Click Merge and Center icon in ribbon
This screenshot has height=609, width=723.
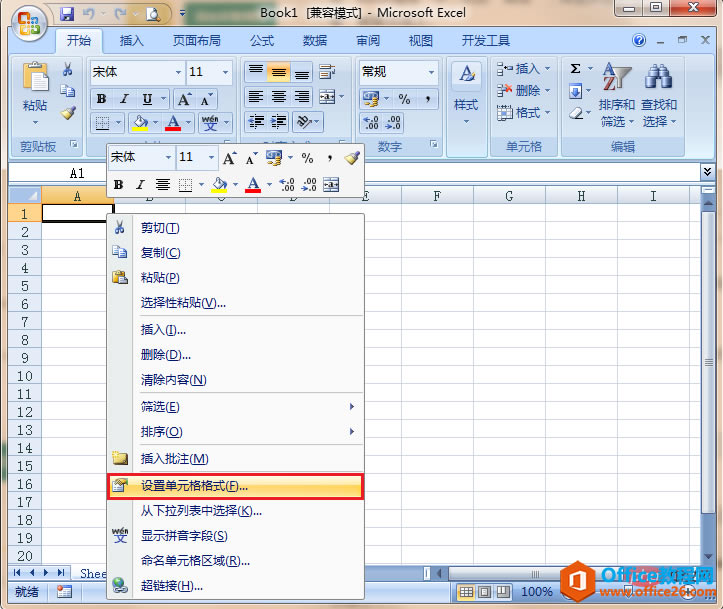coord(327,97)
